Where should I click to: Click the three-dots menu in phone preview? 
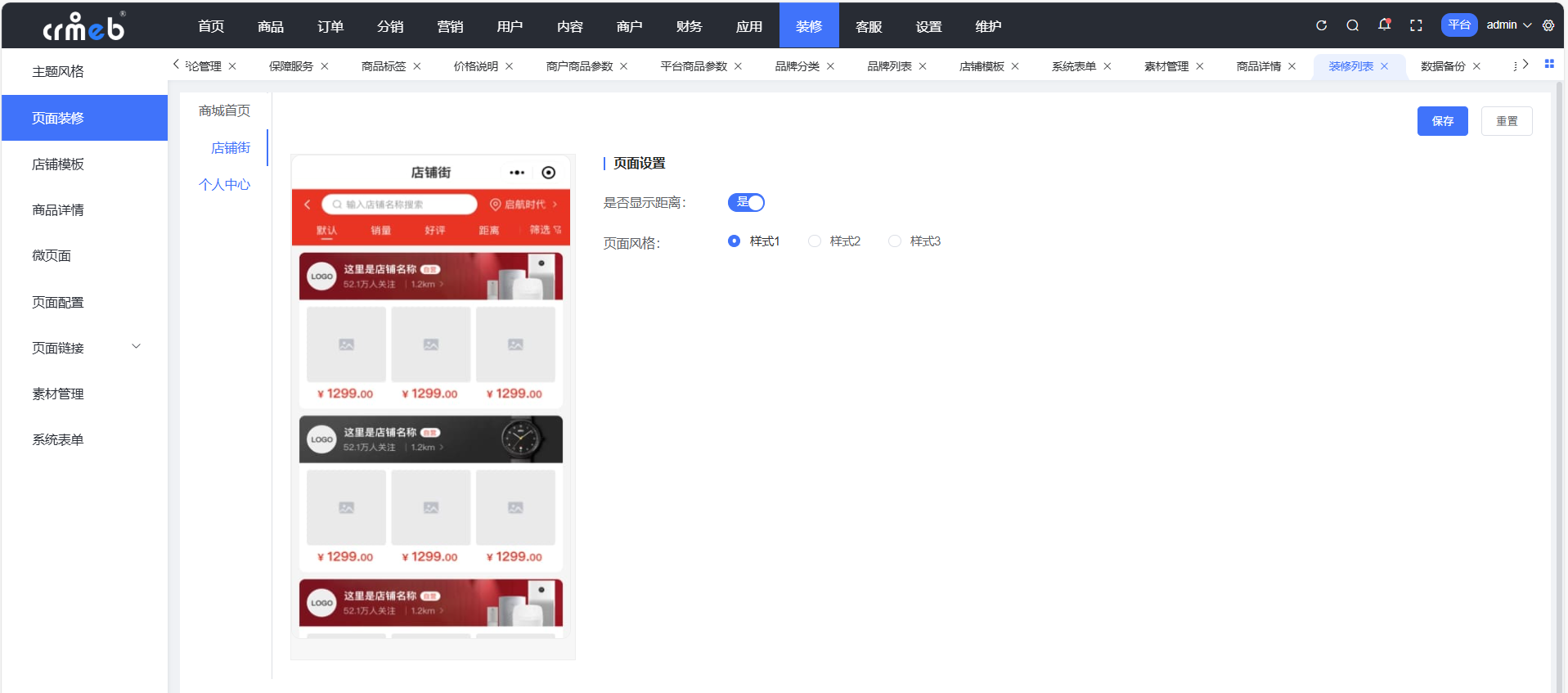click(x=517, y=173)
